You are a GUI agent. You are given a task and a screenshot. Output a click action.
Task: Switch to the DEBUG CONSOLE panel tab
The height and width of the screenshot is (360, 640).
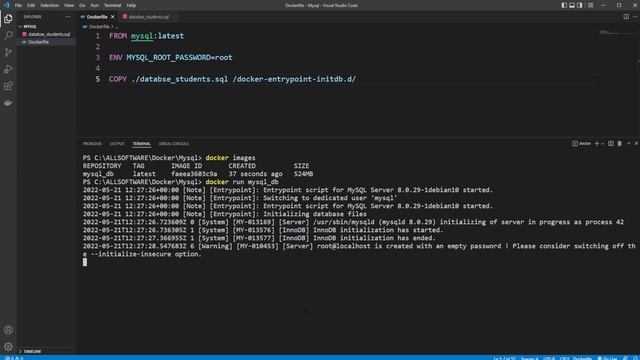tap(173, 144)
